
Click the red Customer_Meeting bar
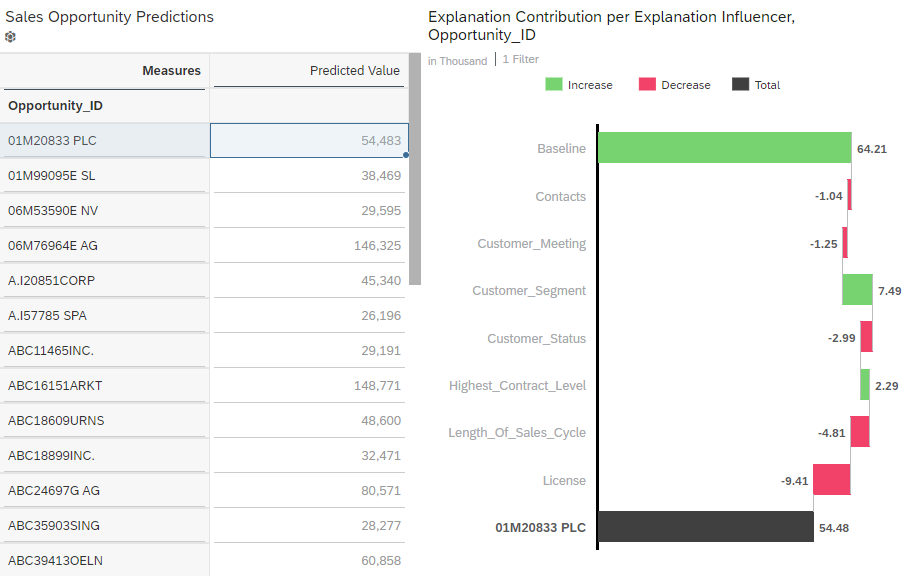pyautogui.click(x=845, y=243)
